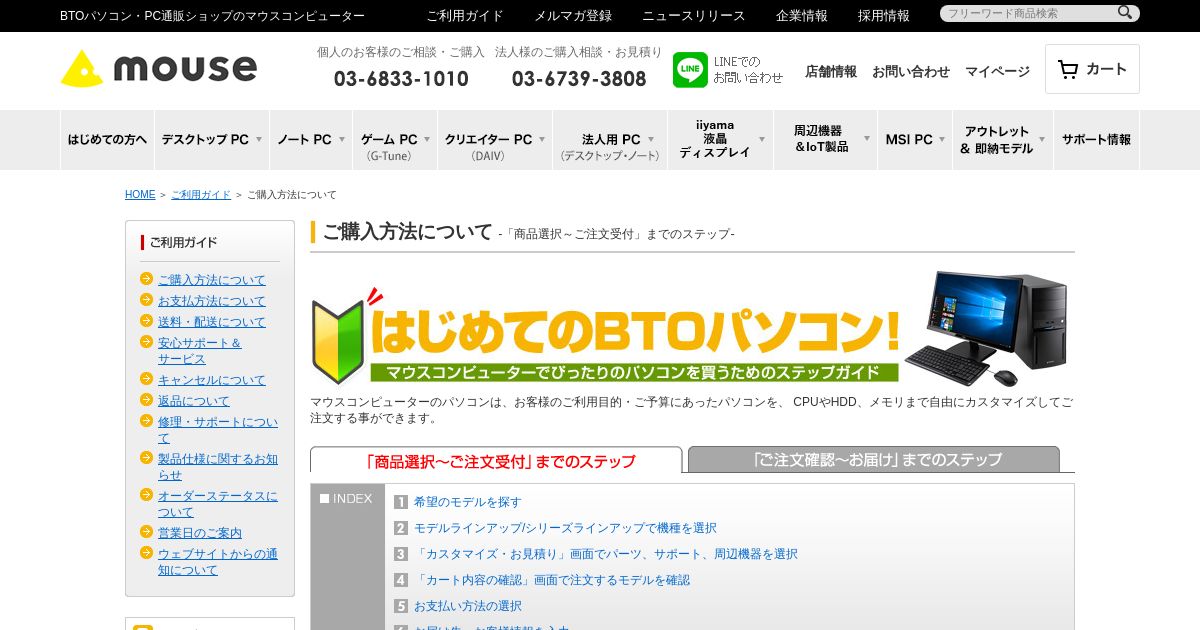The height and width of the screenshot is (630, 1200).
Task: Click the mouse logo
Action: 159,68
